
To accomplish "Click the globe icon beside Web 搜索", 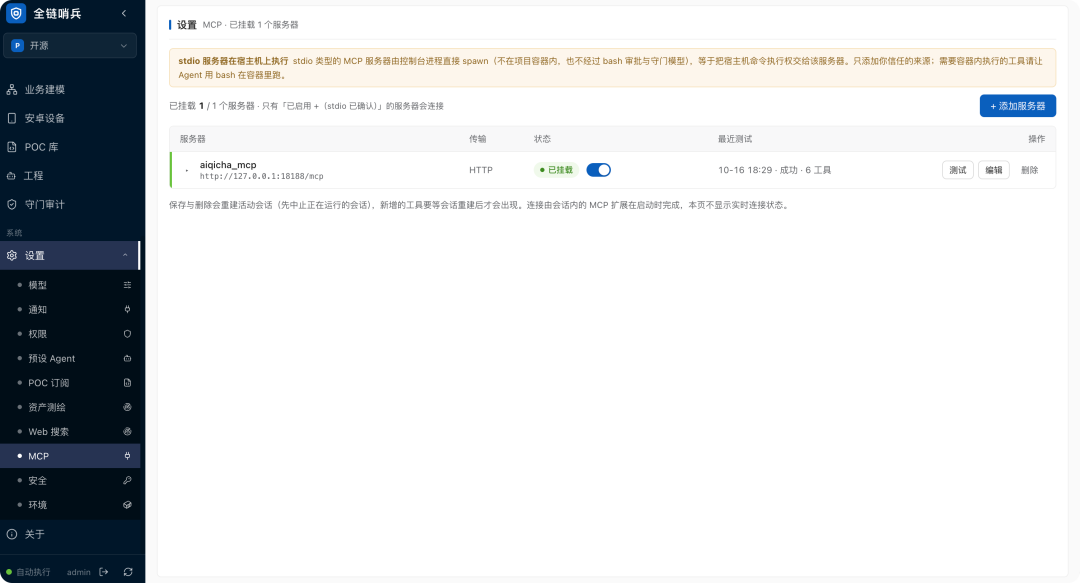I will 127,431.
